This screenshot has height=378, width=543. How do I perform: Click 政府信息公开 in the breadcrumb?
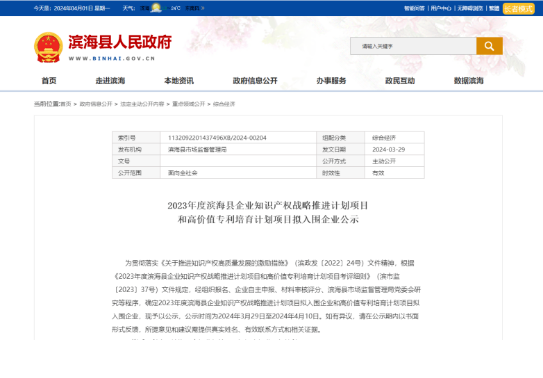[x=96, y=104]
